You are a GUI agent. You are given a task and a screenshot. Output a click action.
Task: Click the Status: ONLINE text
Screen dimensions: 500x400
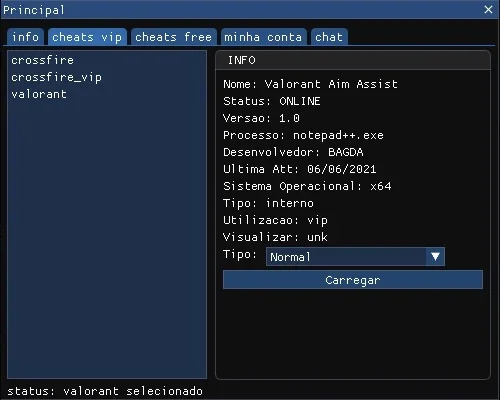(272, 101)
